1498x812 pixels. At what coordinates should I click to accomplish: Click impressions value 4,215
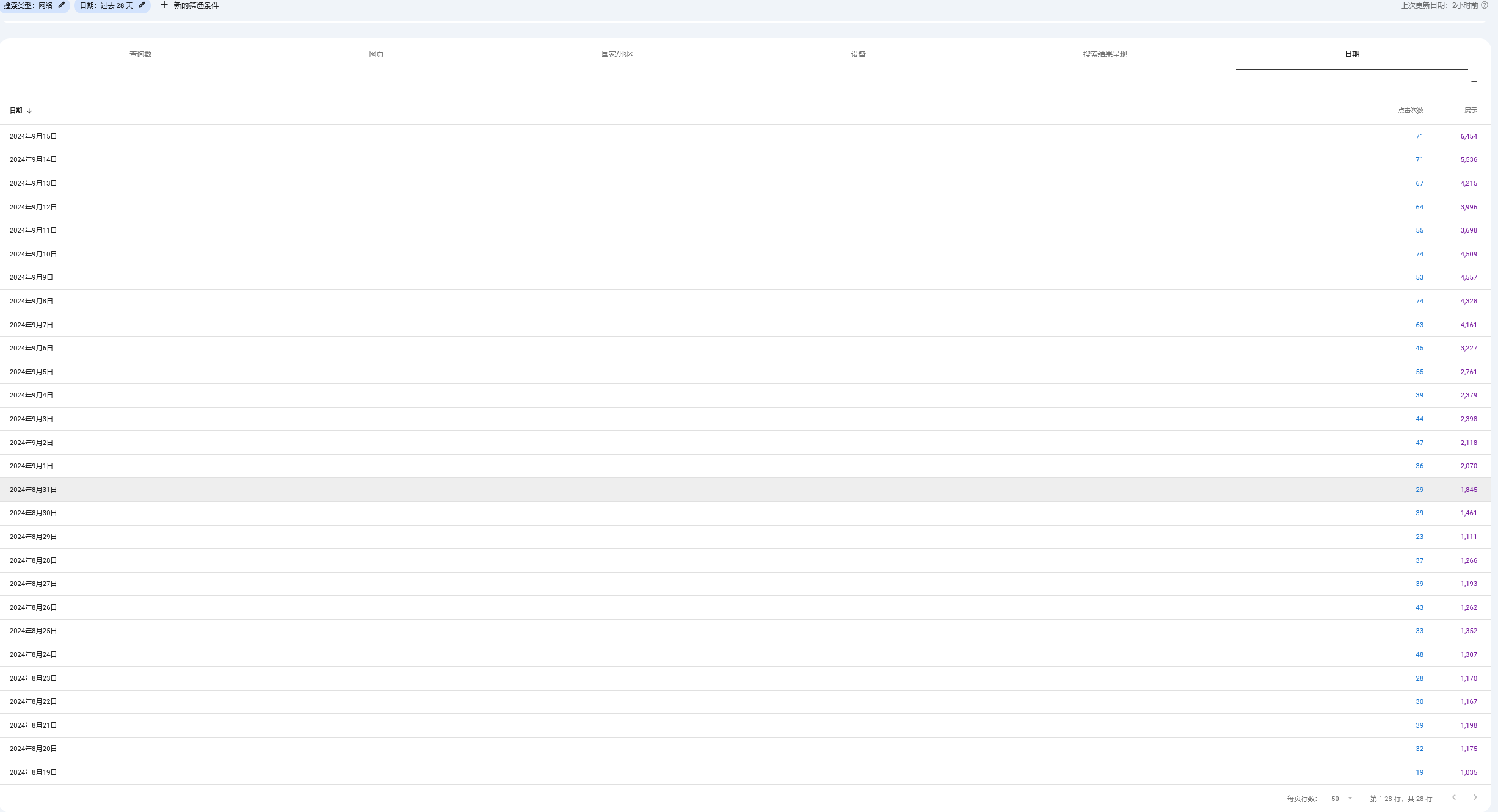tap(1469, 183)
